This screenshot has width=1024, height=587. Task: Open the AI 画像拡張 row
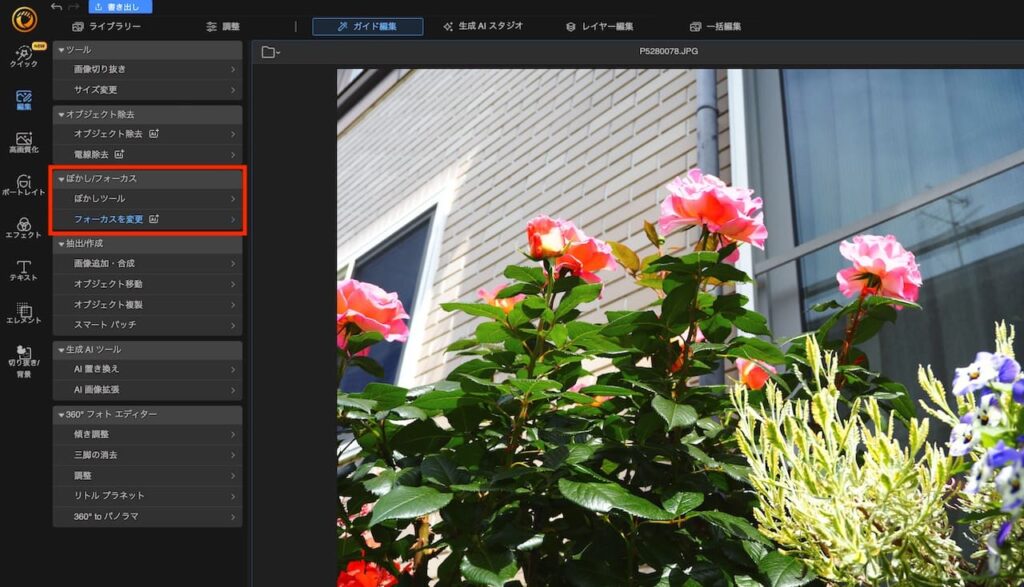pyautogui.click(x=148, y=390)
